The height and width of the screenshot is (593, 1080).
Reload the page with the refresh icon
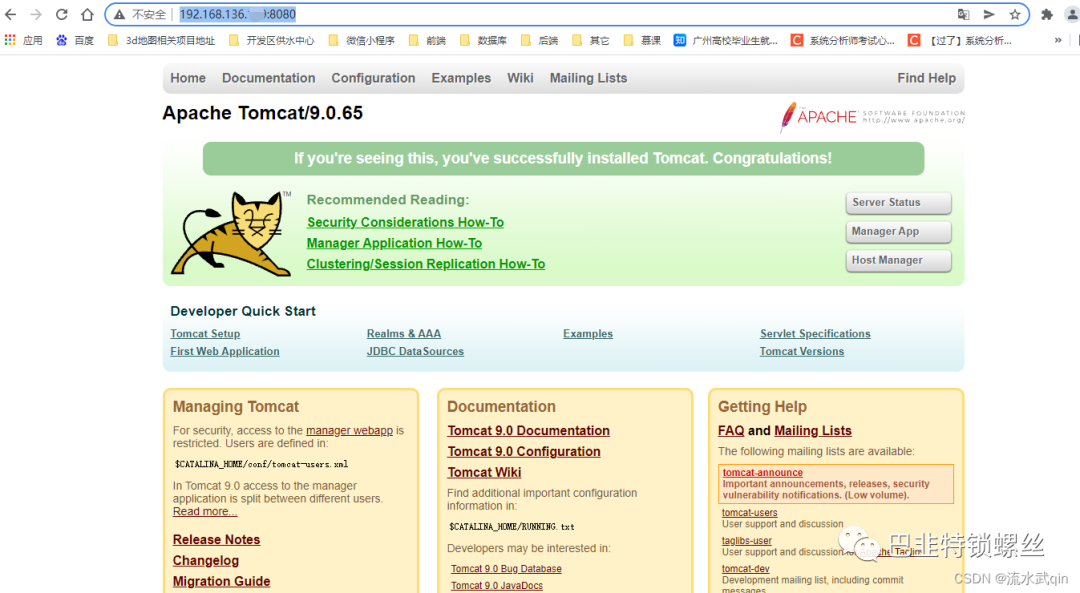61,14
